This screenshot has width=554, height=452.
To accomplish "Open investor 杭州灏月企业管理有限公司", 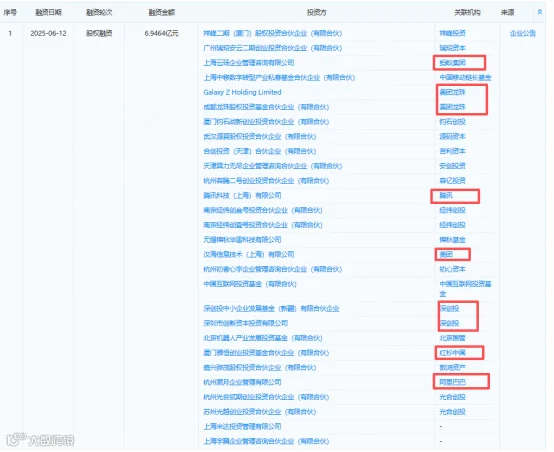I will 242,382.
